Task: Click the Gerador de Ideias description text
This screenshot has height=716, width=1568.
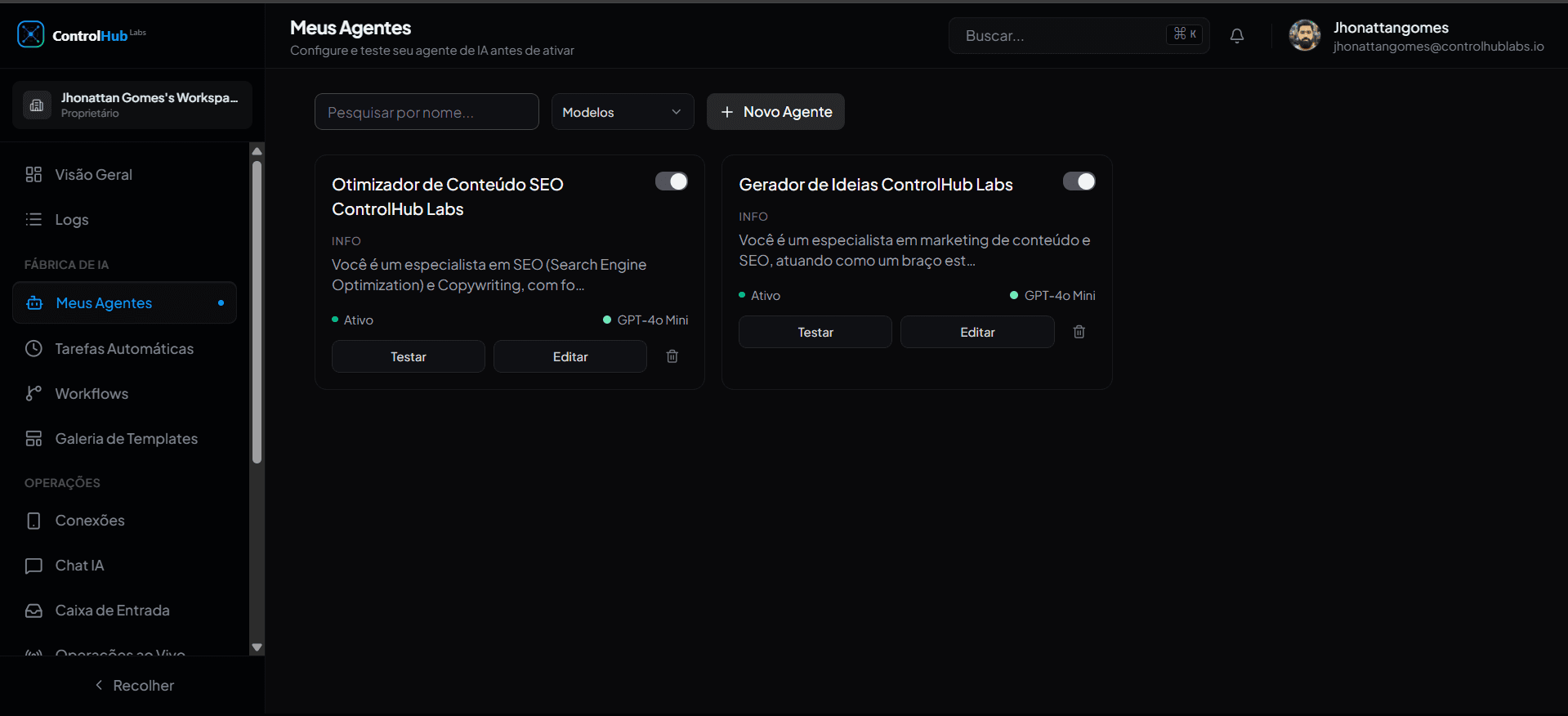Action: click(914, 250)
